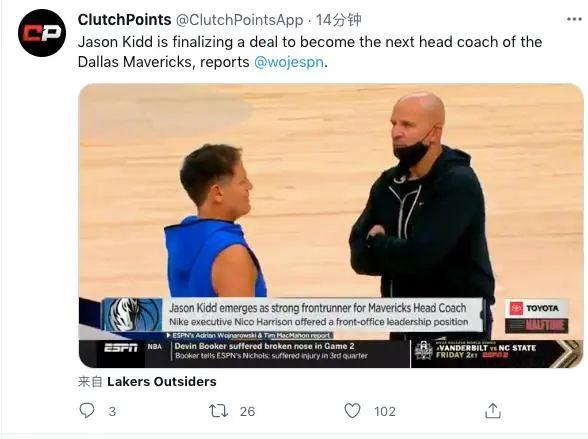Retweet using the arrows icon

tap(218, 411)
